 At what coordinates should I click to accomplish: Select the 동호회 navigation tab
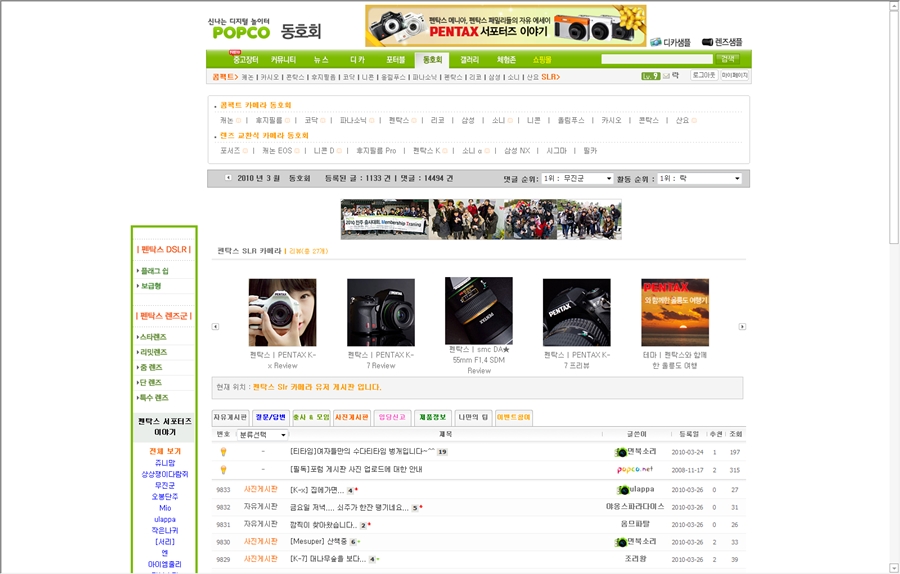pos(432,60)
